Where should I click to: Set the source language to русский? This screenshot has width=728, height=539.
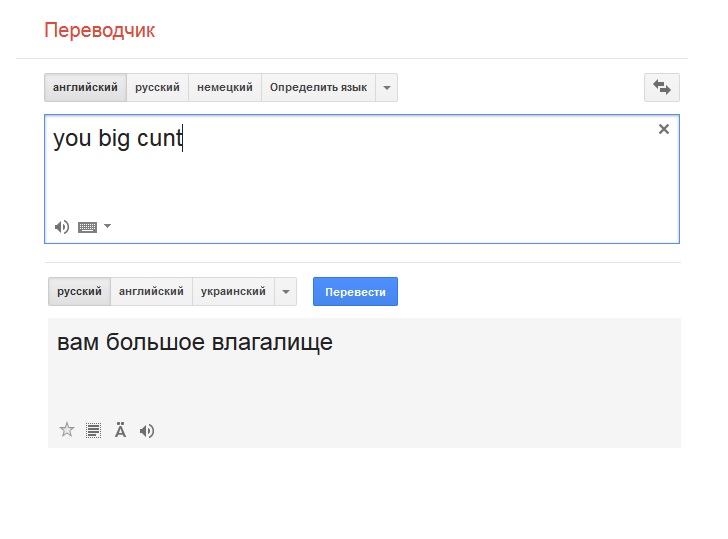[x=157, y=87]
